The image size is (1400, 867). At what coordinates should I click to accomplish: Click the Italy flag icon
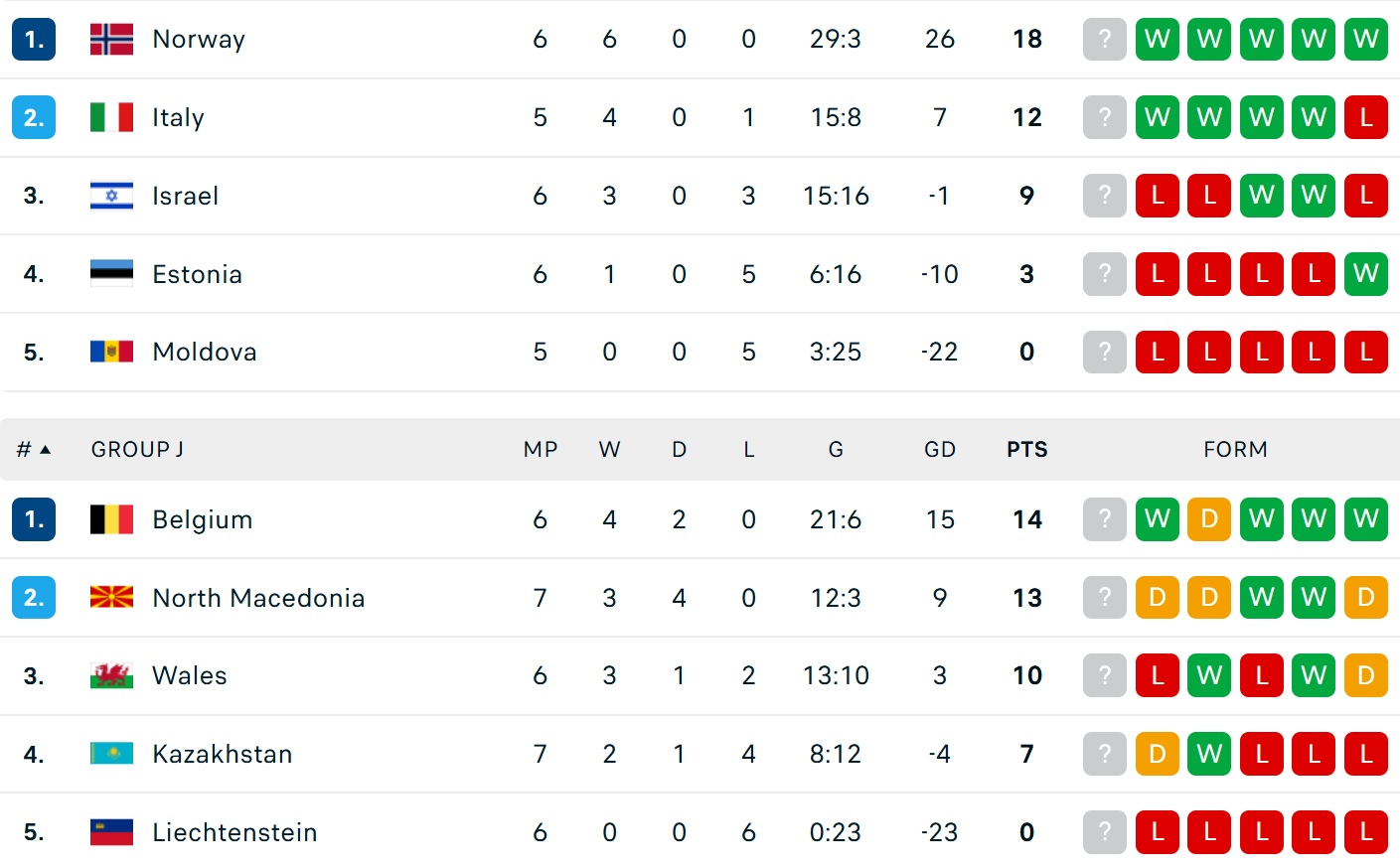tap(111, 117)
